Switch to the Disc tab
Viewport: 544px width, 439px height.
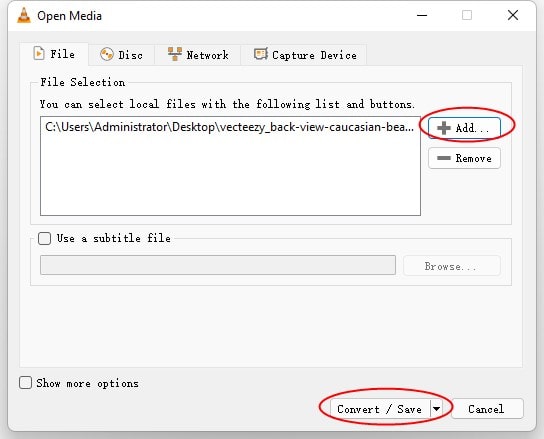(x=121, y=55)
